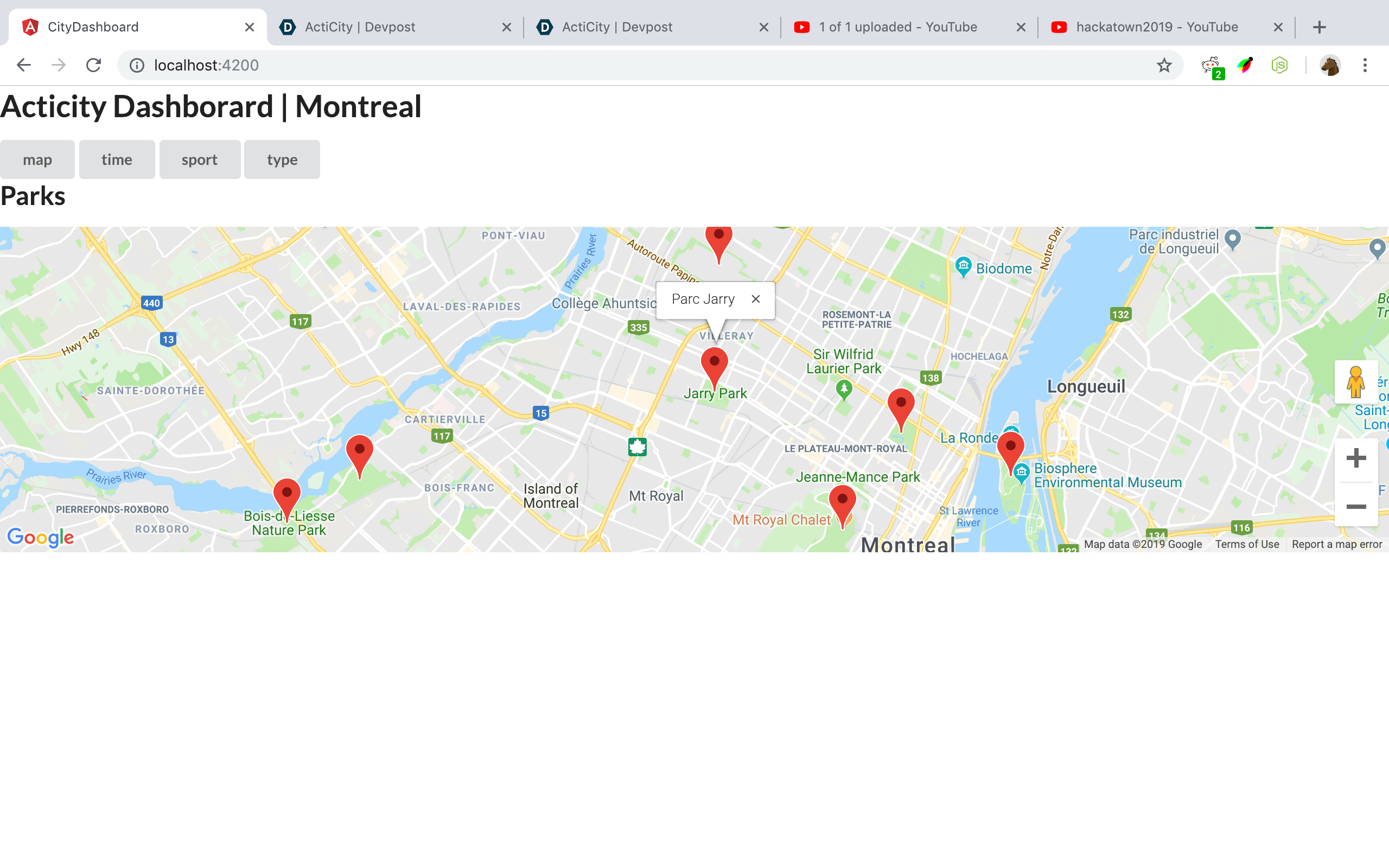Close the Parc Jarry info window
1389x868 pixels.
point(755,299)
